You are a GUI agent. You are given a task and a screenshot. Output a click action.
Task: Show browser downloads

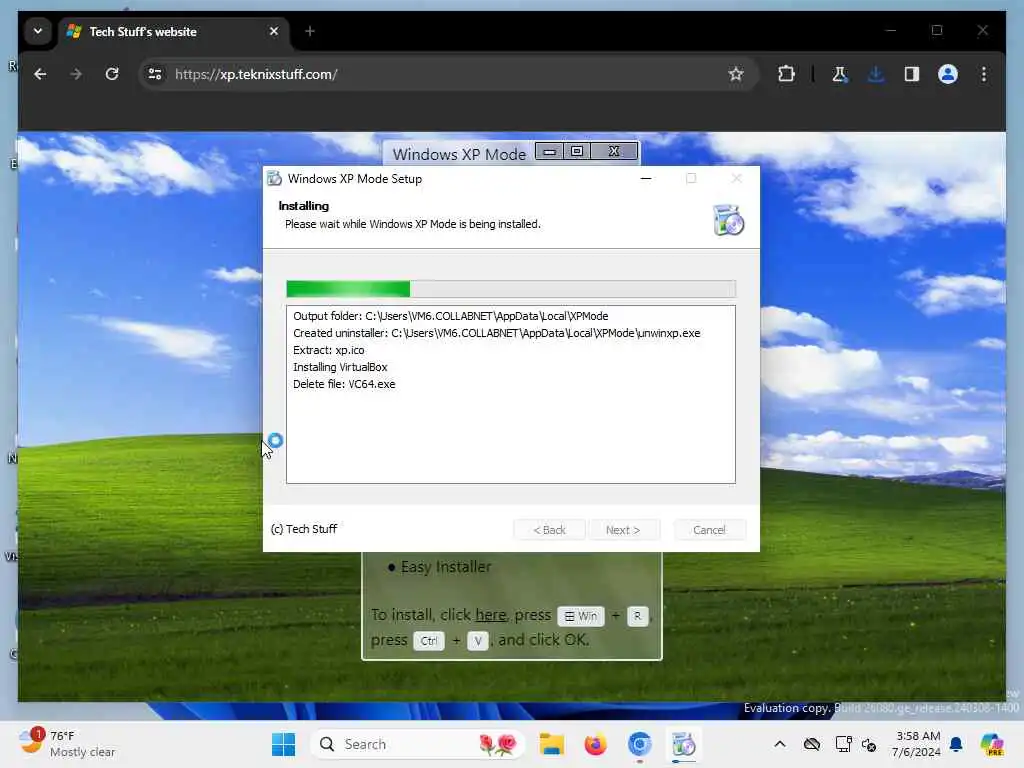tap(876, 74)
